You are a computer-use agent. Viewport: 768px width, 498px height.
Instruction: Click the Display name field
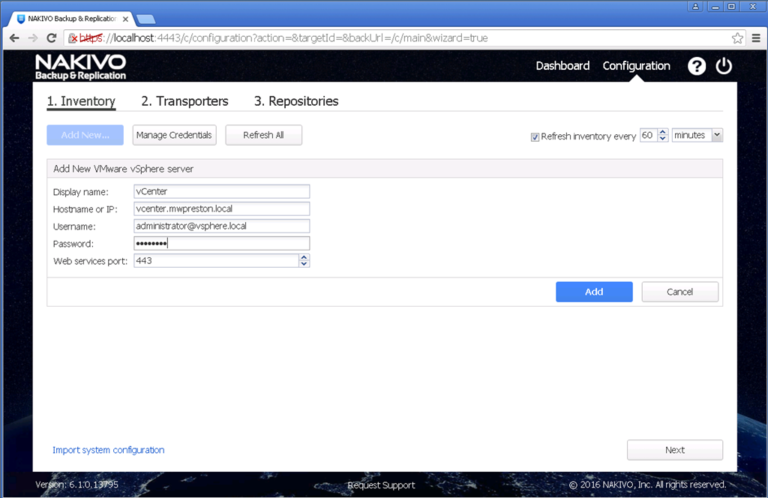tap(221, 191)
